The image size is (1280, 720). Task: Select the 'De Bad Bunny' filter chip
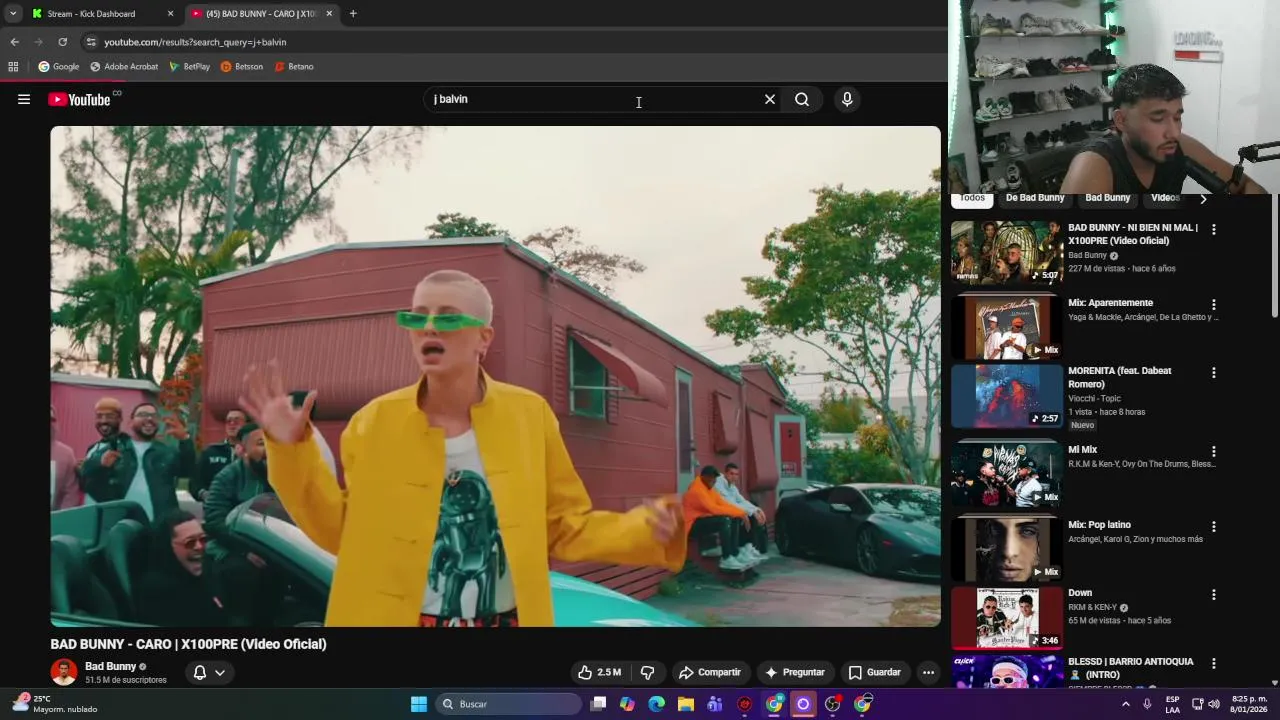(x=1035, y=198)
